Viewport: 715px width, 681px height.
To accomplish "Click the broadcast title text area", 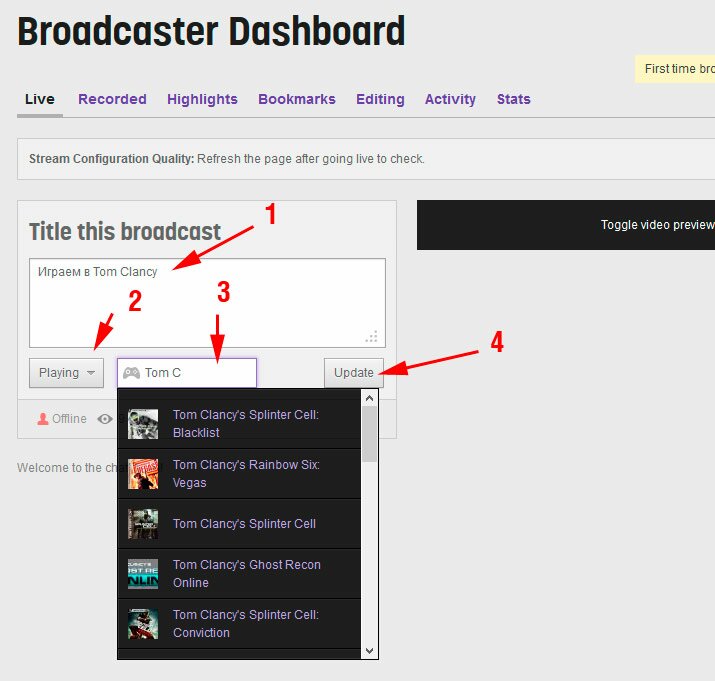I will [x=207, y=303].
